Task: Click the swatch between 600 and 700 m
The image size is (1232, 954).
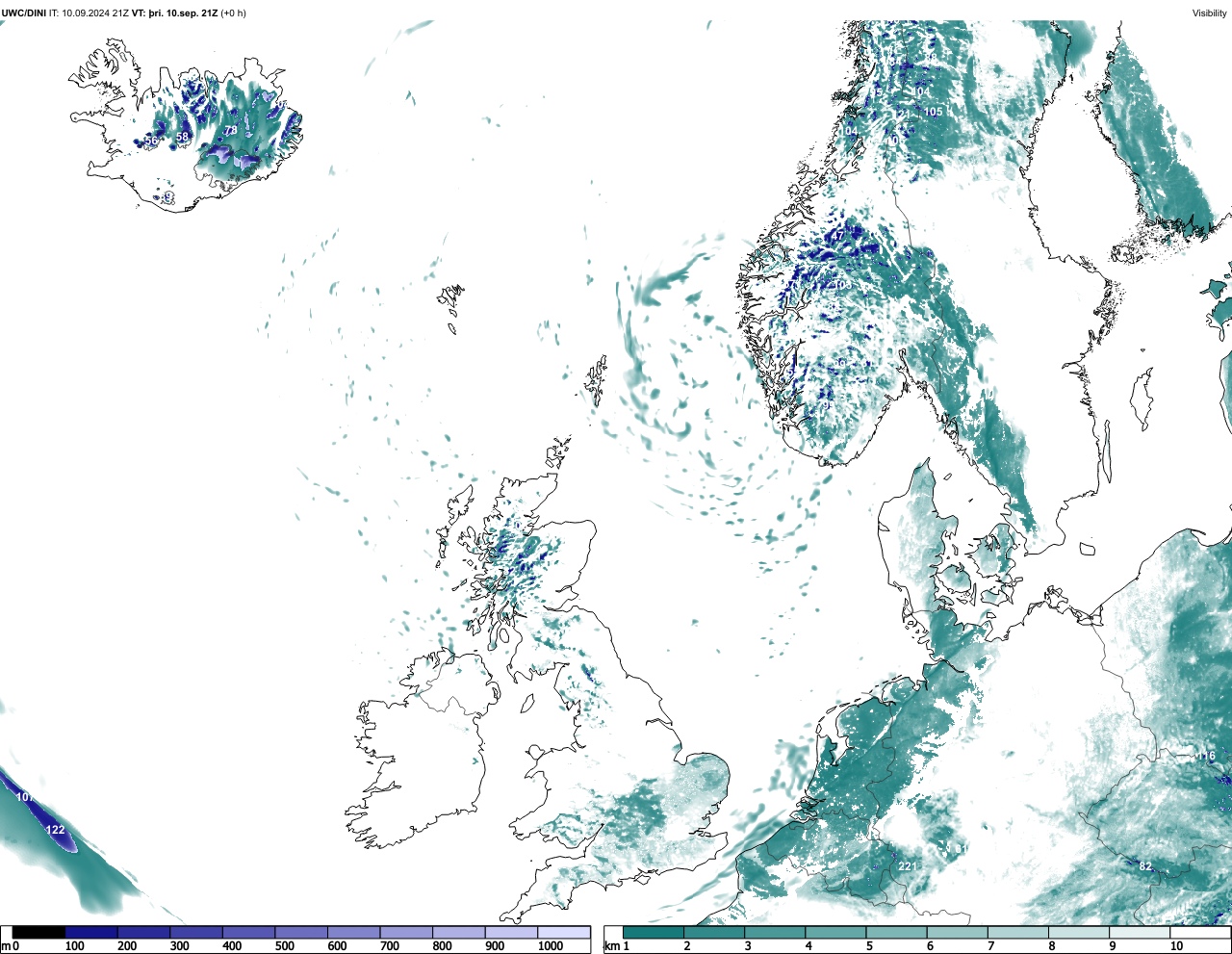Action: (x=354, y=933)
